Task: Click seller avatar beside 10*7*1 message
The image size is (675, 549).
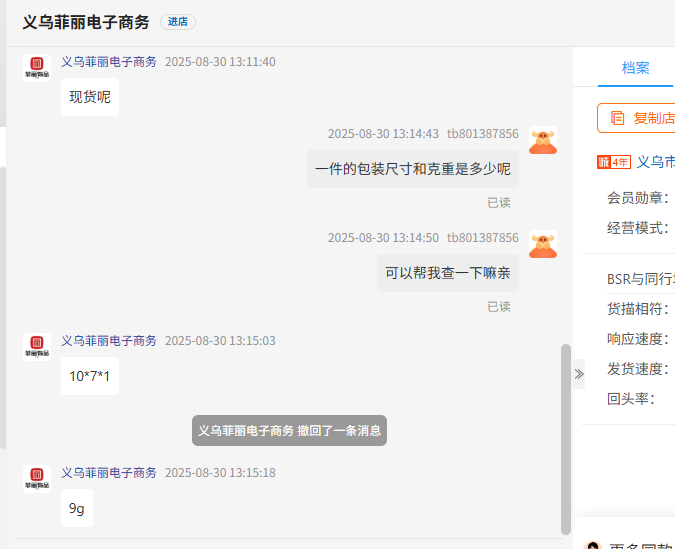Action: (x=37, y=347)
